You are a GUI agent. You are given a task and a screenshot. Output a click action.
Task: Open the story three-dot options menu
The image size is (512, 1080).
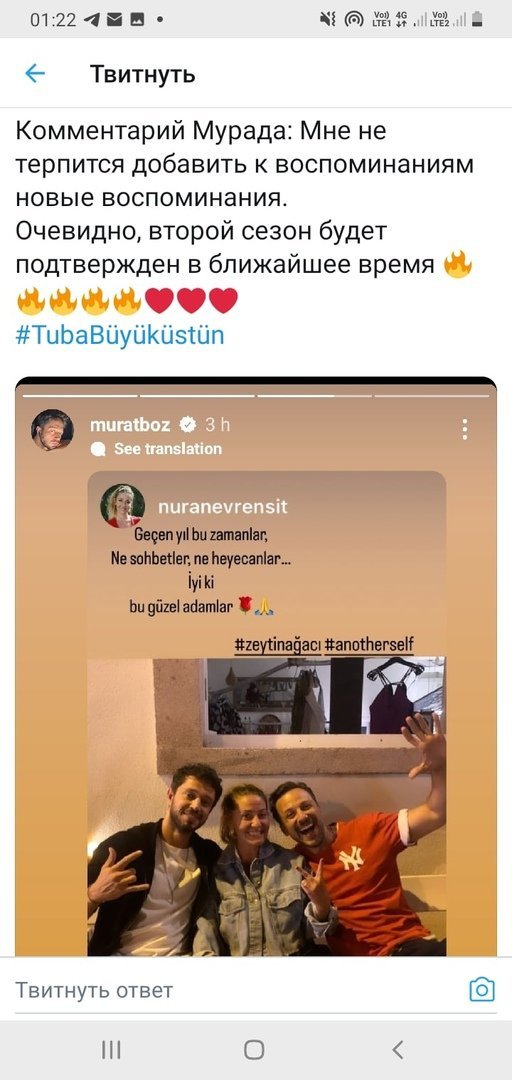(x=465, y=428)
